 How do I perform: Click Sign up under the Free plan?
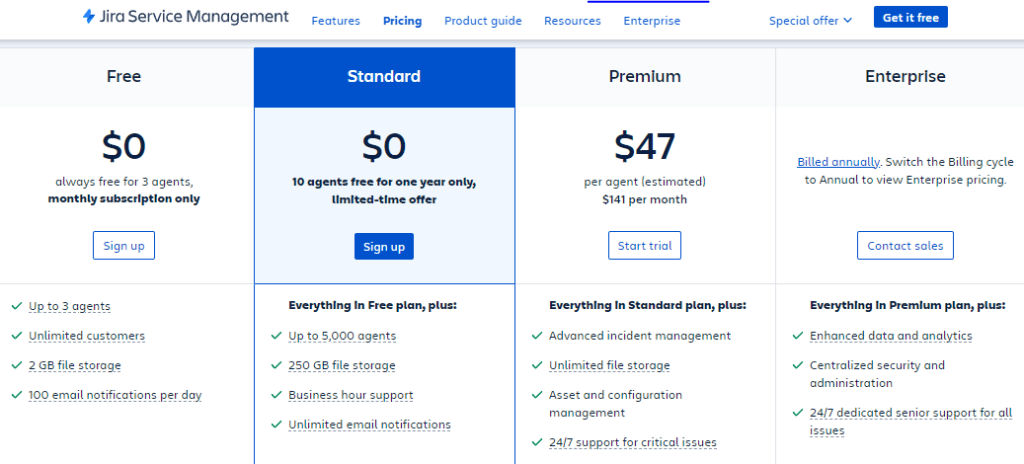(124, 246)
